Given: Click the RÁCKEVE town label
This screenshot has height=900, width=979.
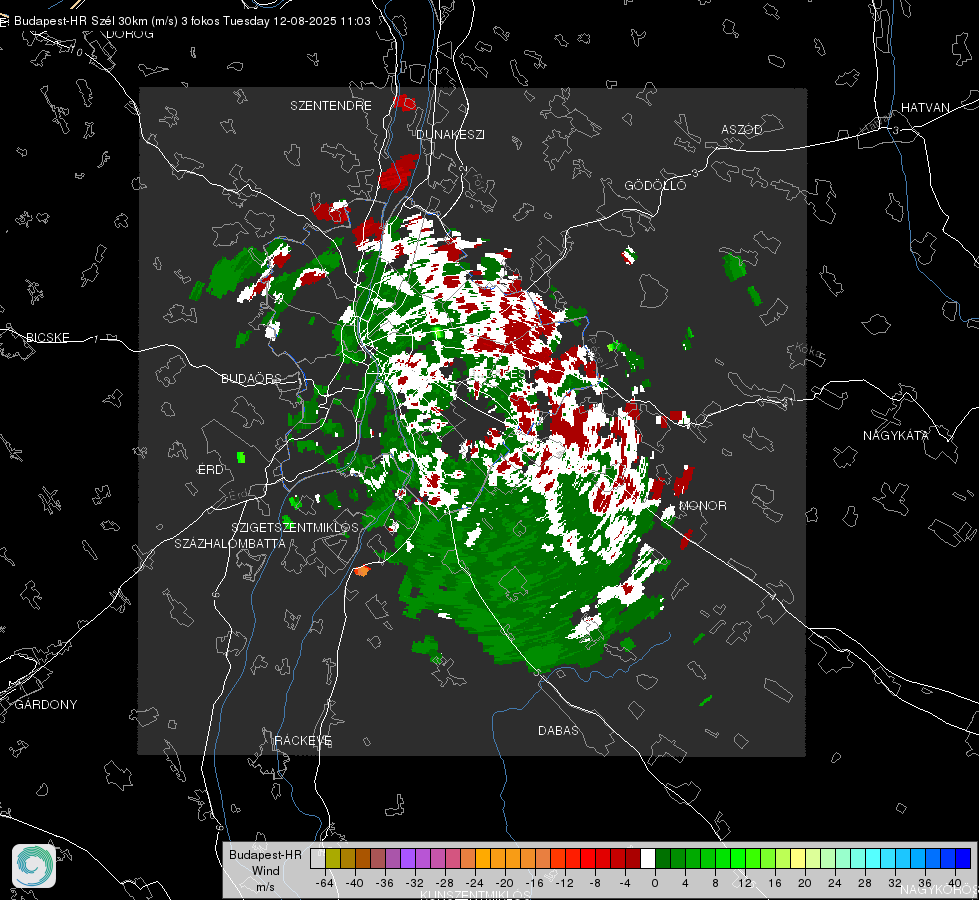Looking at the screenshot, I should tap(303, 740).
